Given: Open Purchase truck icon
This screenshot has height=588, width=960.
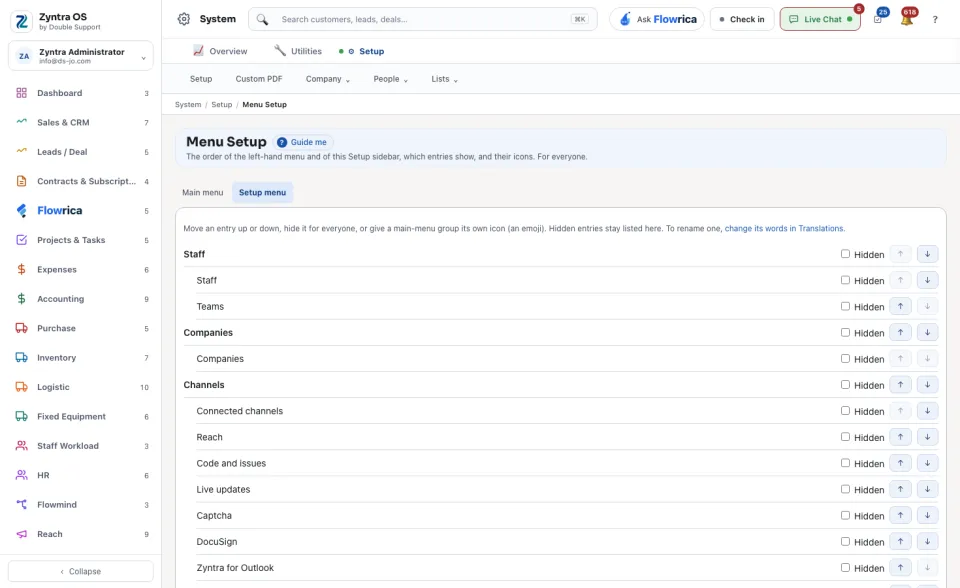Looking at the screenshot, I should point(21,328).
